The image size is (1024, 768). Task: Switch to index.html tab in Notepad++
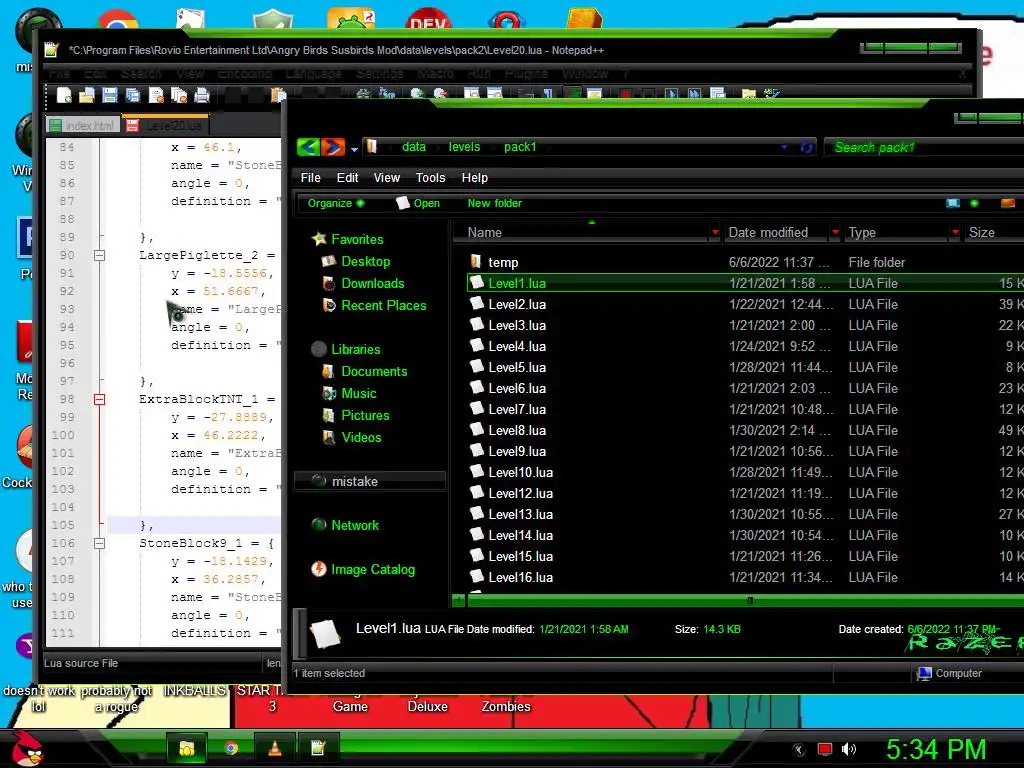[83, 125]
